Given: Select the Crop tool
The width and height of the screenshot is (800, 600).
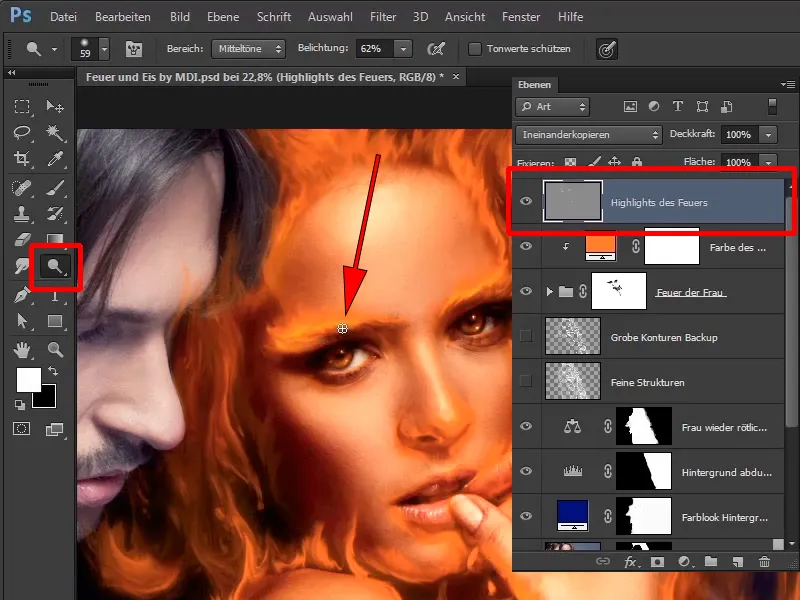Looking at the screenshot, I should click(x=22, y=159).
